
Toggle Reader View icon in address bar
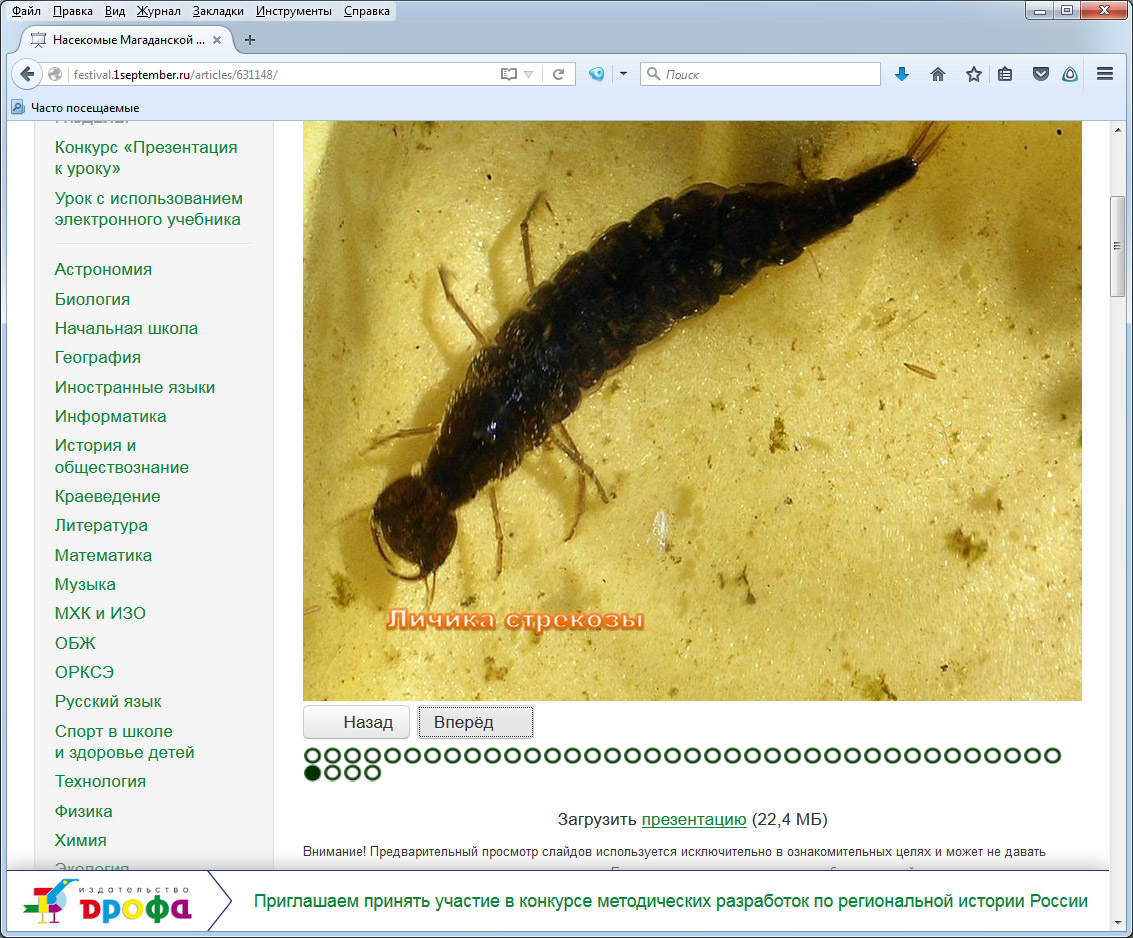(x=509, y=74)
